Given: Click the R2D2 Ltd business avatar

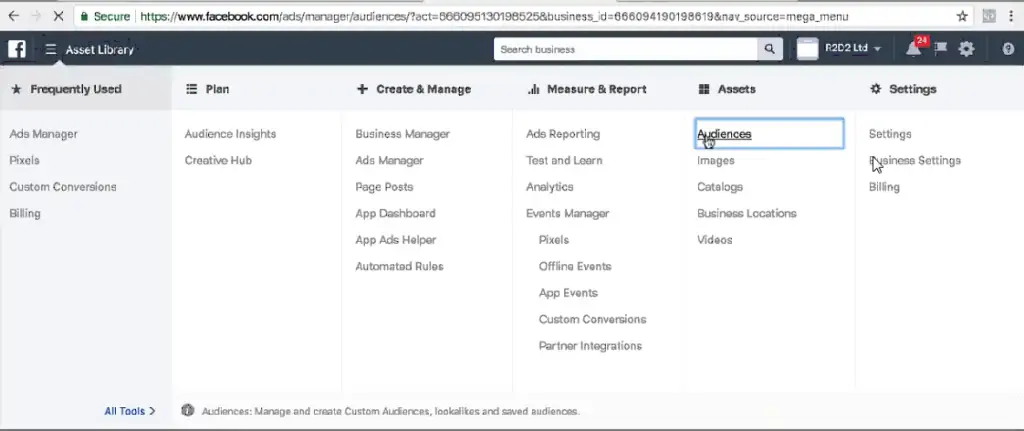Looking at the screenshot, I should click(807, 49).
